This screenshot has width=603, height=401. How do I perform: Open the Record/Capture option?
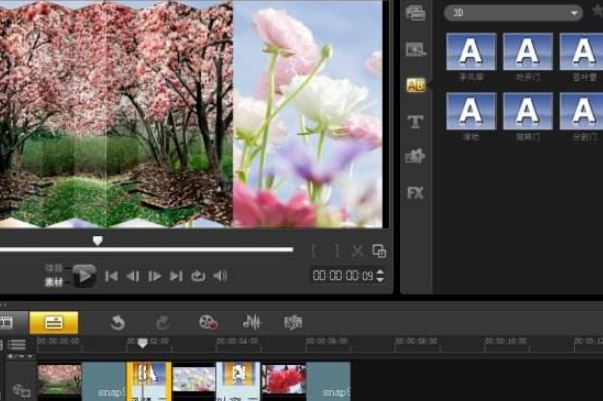[x=208, y=322]
